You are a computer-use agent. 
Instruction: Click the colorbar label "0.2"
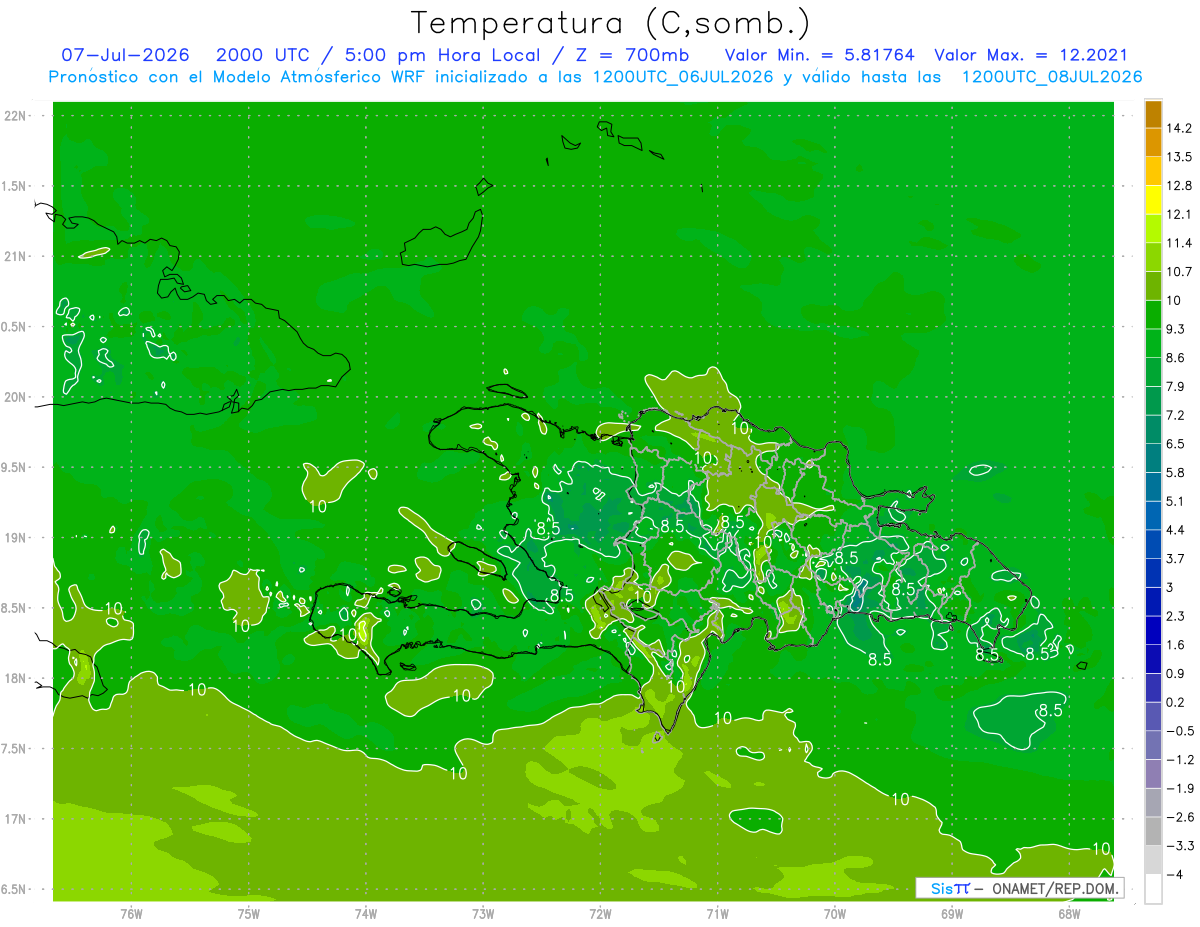point(1177,702)
